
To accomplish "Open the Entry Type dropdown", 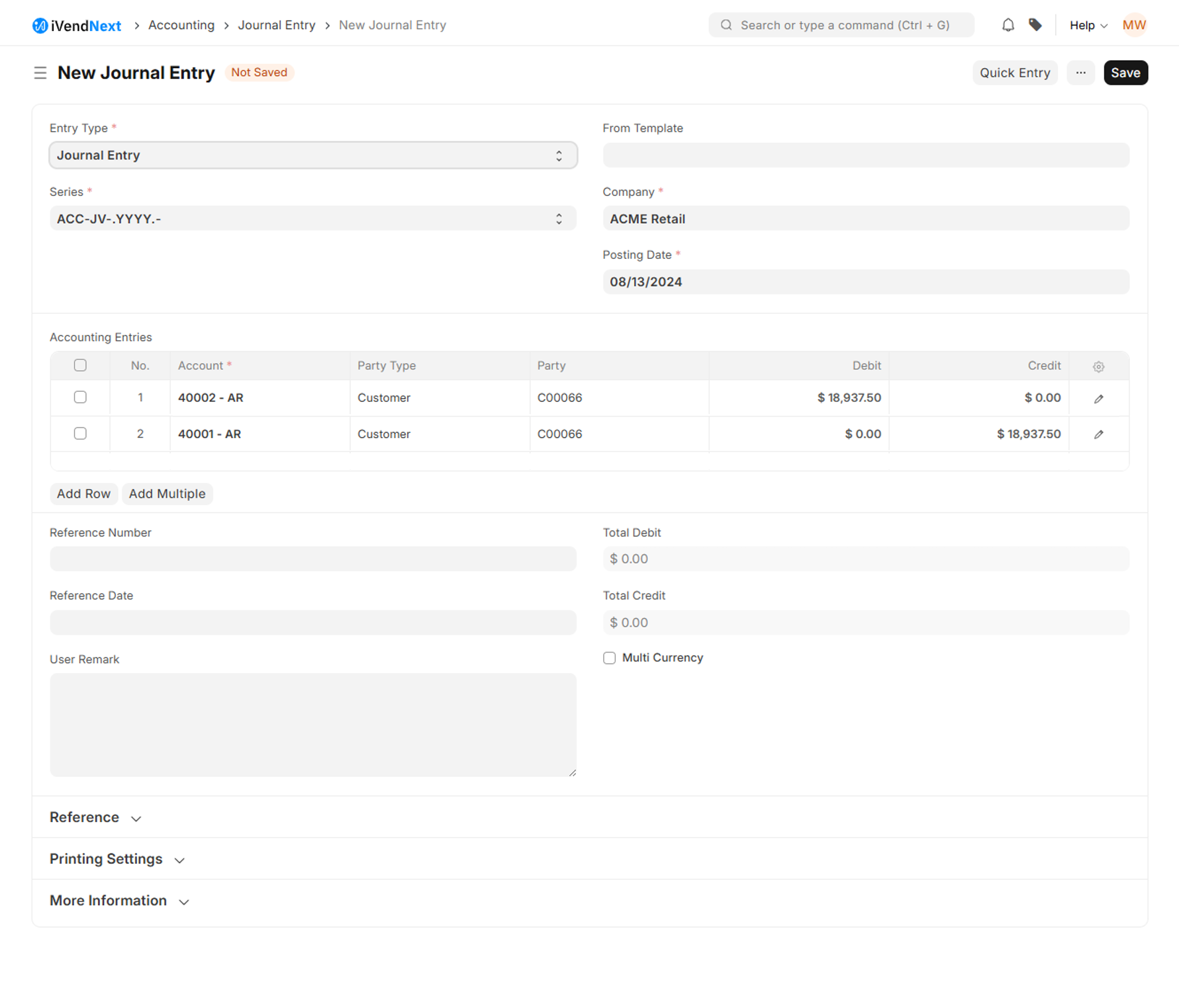I will coord(313,156).
